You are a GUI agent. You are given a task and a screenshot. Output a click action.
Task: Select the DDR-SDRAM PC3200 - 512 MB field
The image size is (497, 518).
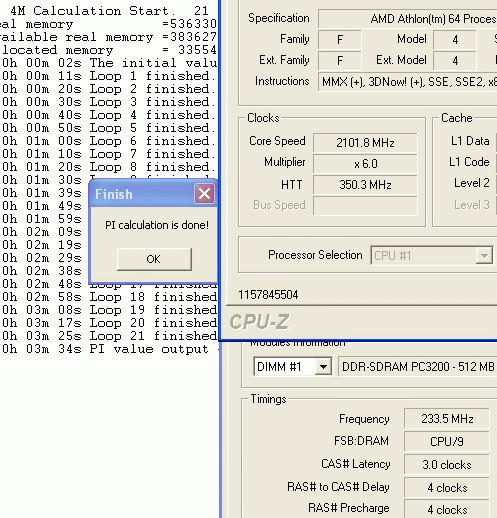pyautogui.click(x=418, y=367)
